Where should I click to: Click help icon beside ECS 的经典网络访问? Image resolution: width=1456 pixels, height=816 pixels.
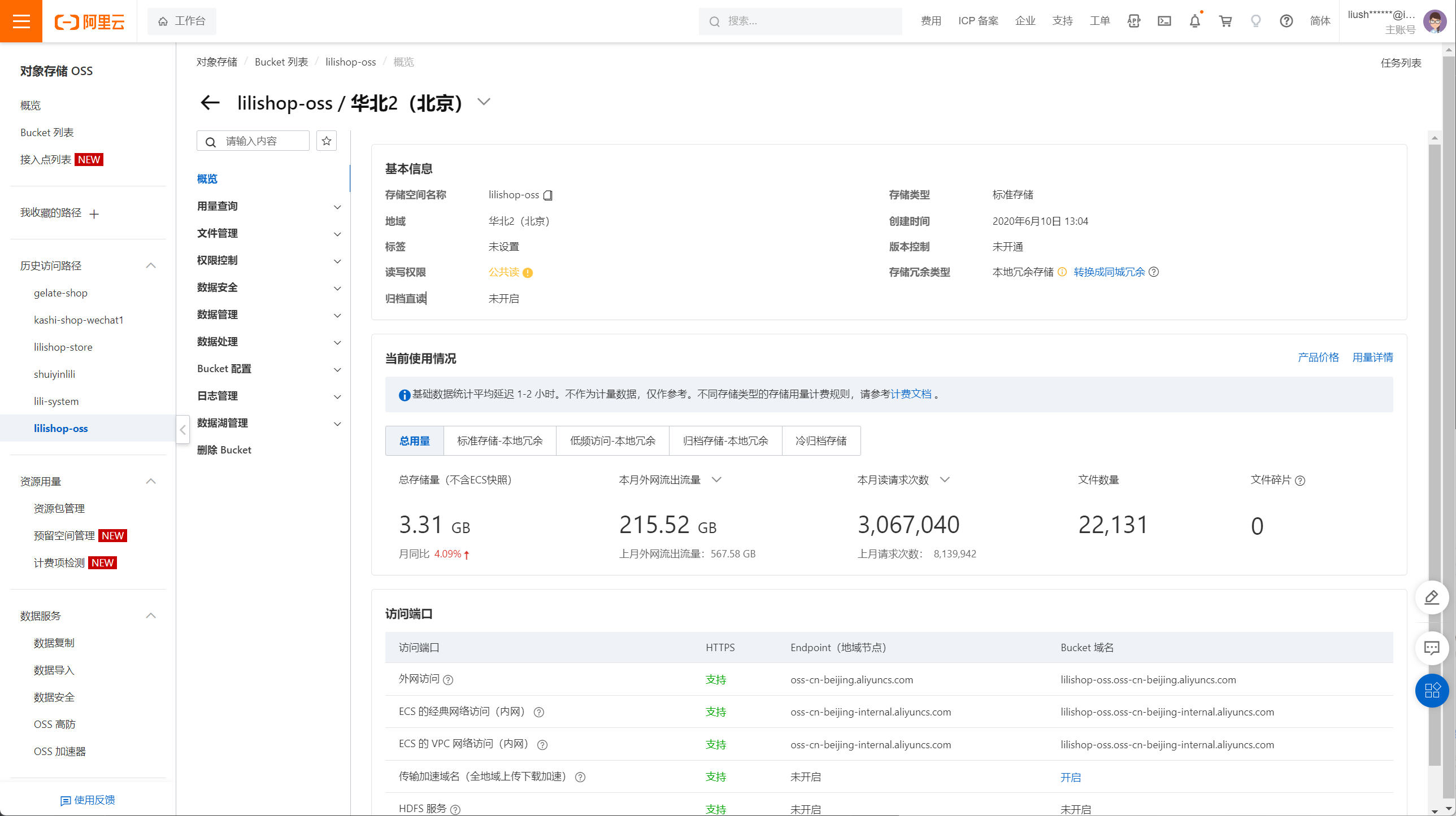click(539, 712)
